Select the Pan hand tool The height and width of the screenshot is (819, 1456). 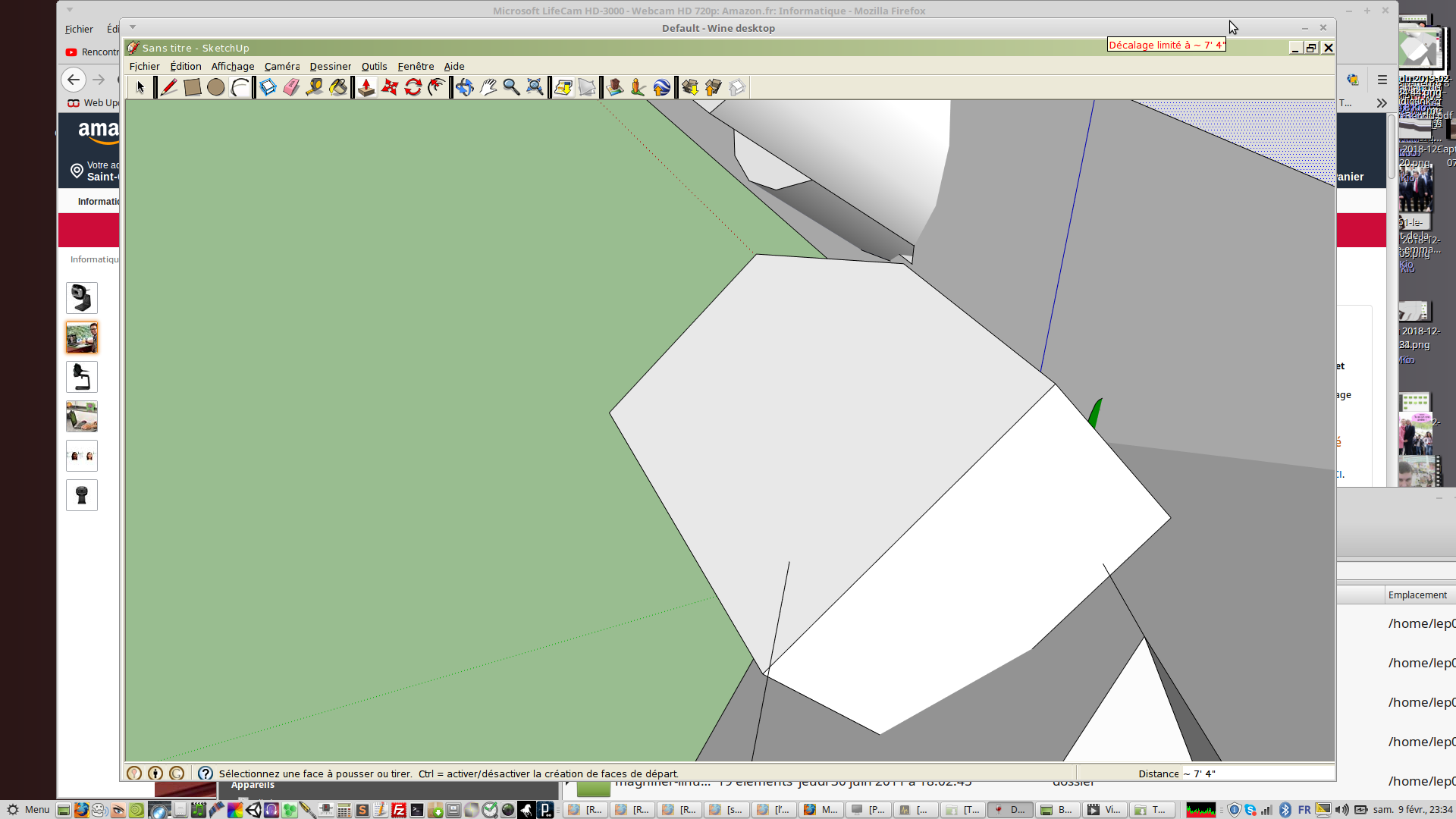tap(488, 87)
